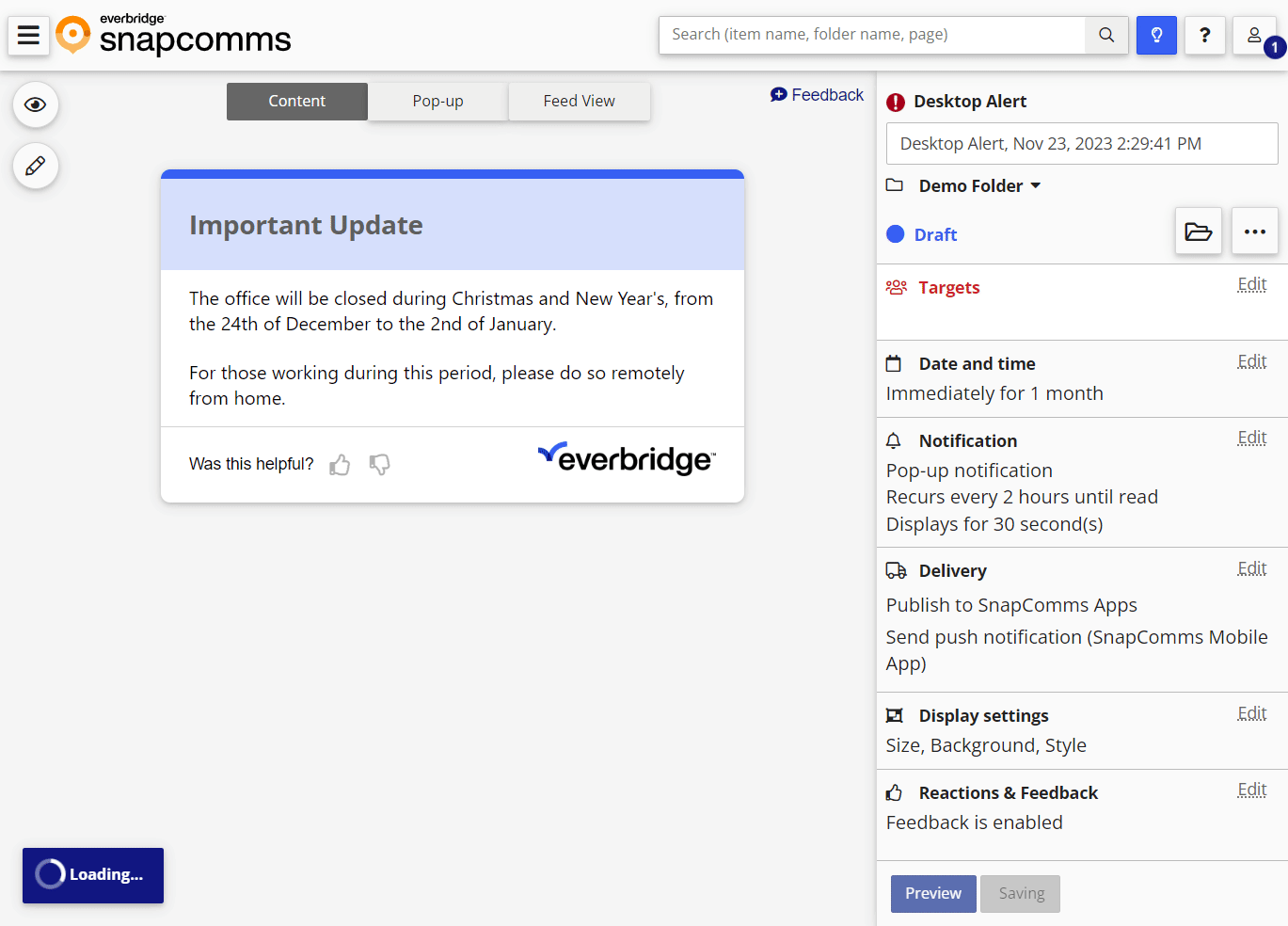Viewport: 1288px width, 926px height.
Task: Click the Preview button
Action: coord(932,893)
